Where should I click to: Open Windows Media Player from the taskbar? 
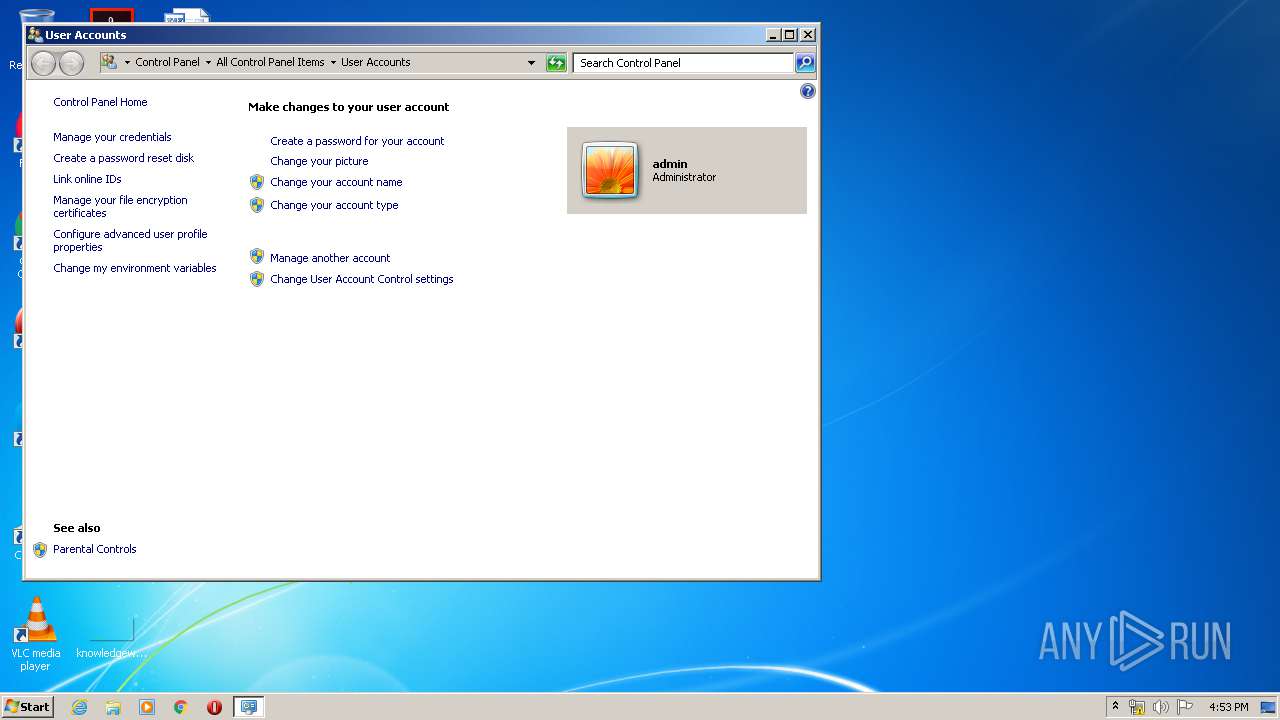click(x=147, y=707)
